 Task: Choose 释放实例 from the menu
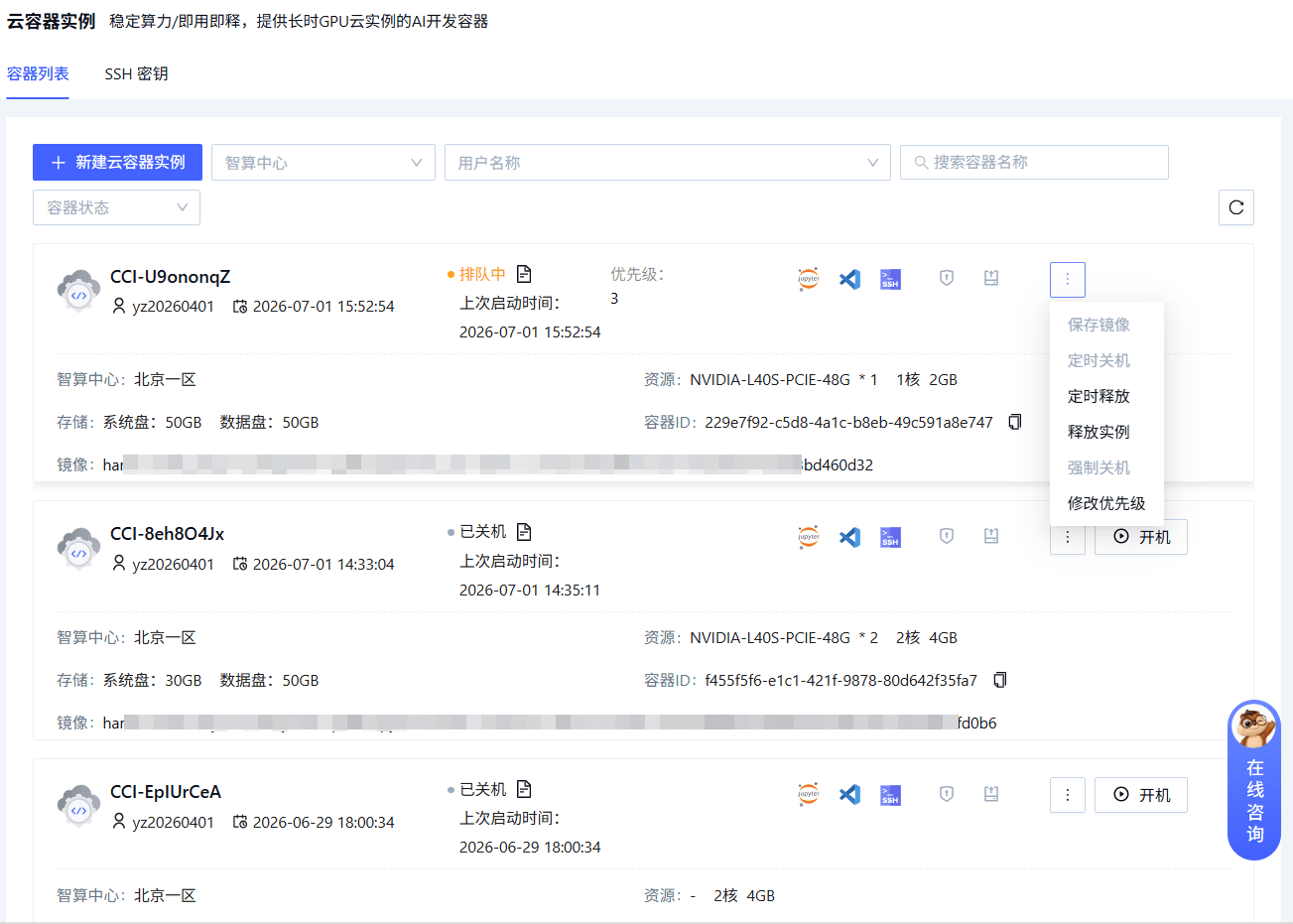pos(1106,432)
